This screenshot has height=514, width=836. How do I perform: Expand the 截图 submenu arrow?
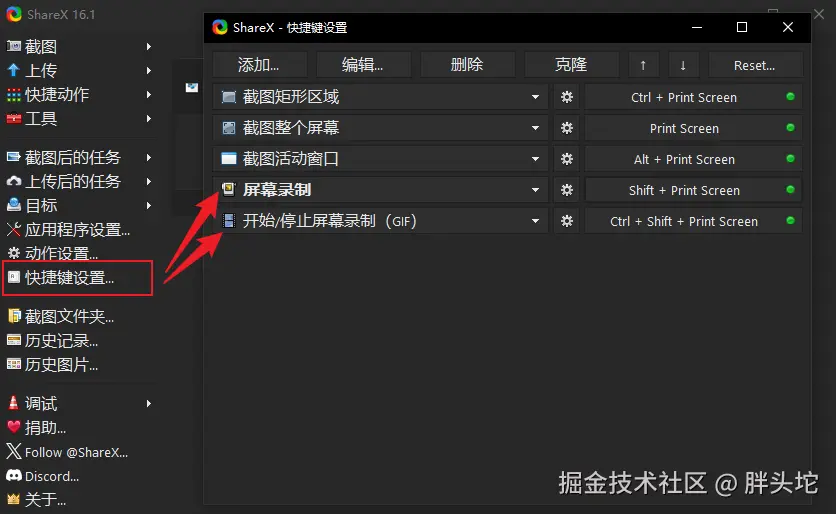coord(149,47)
